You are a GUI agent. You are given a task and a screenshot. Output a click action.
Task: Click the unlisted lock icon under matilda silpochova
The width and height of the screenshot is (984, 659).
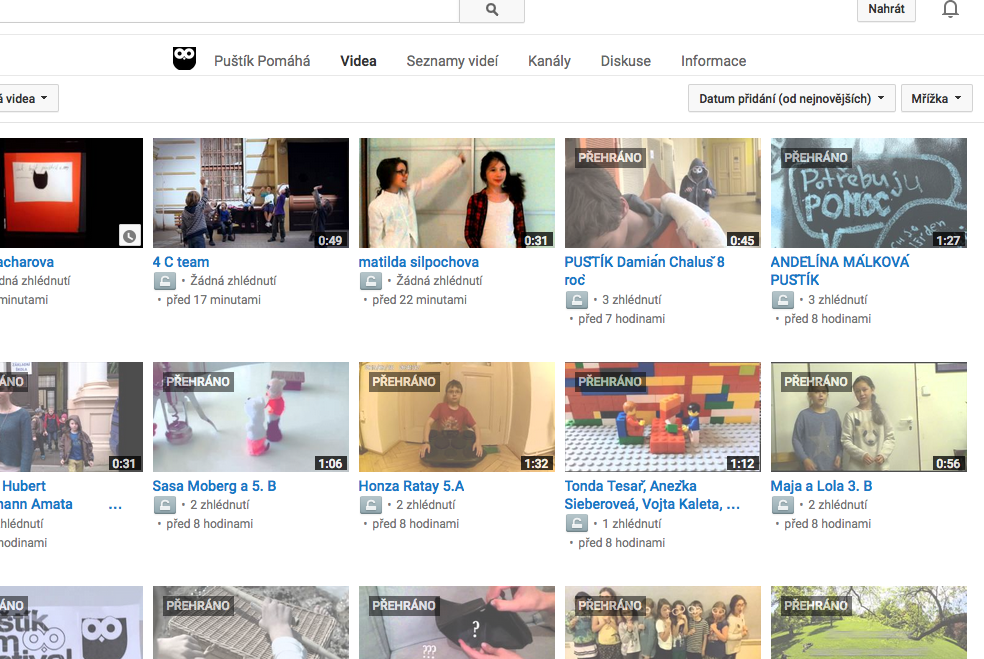pos(370,281)
